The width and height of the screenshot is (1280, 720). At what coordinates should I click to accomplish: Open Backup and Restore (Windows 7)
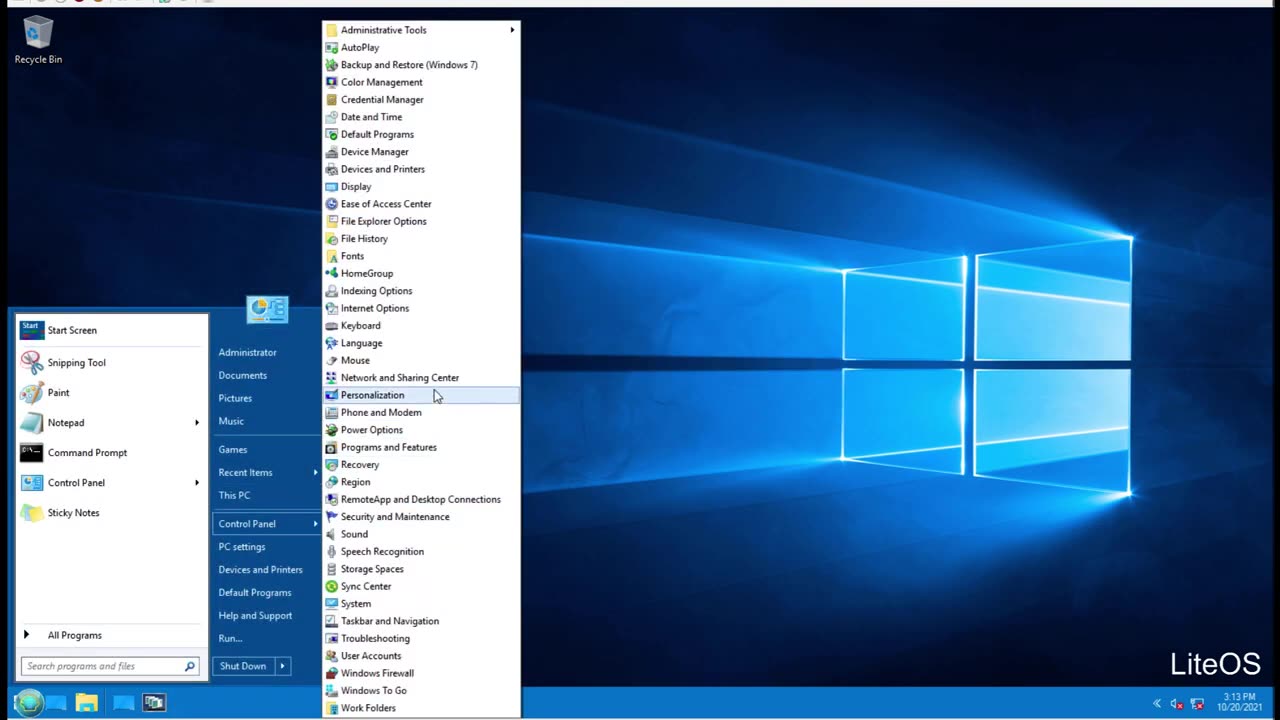(x=421, y=65)
